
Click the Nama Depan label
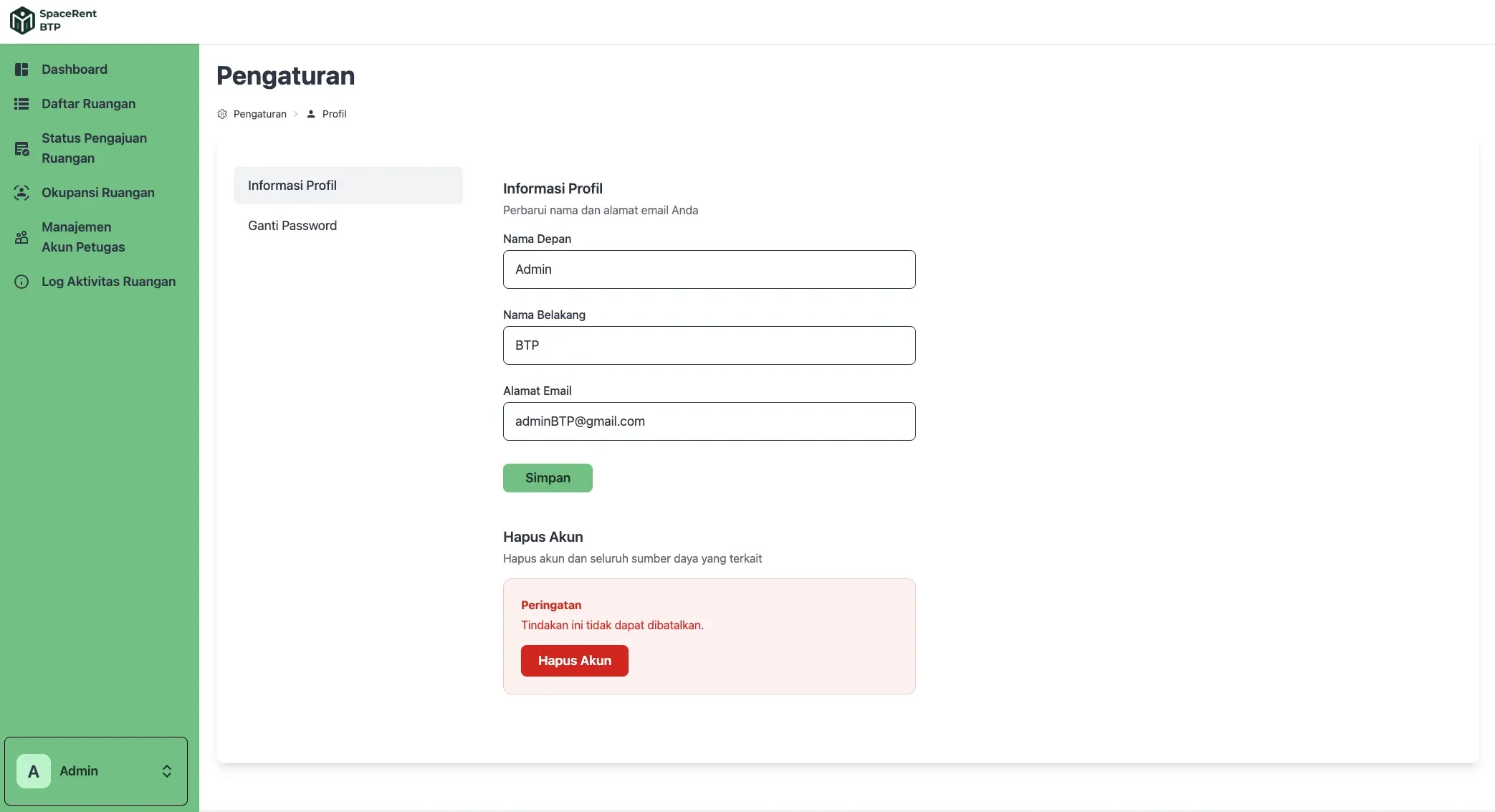coord(537,239)
